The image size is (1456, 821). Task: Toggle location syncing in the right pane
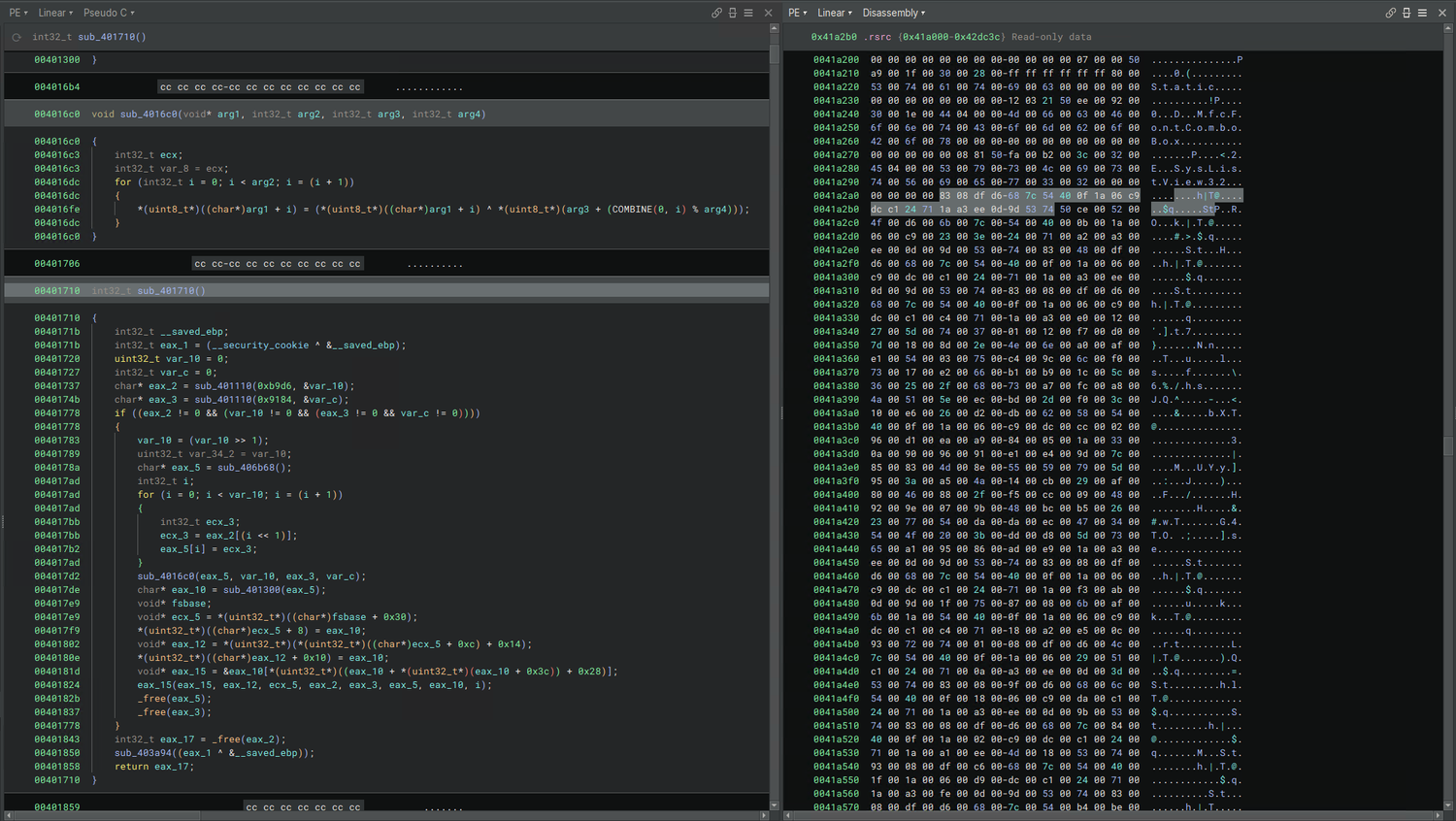click(x=1391, y=13)
